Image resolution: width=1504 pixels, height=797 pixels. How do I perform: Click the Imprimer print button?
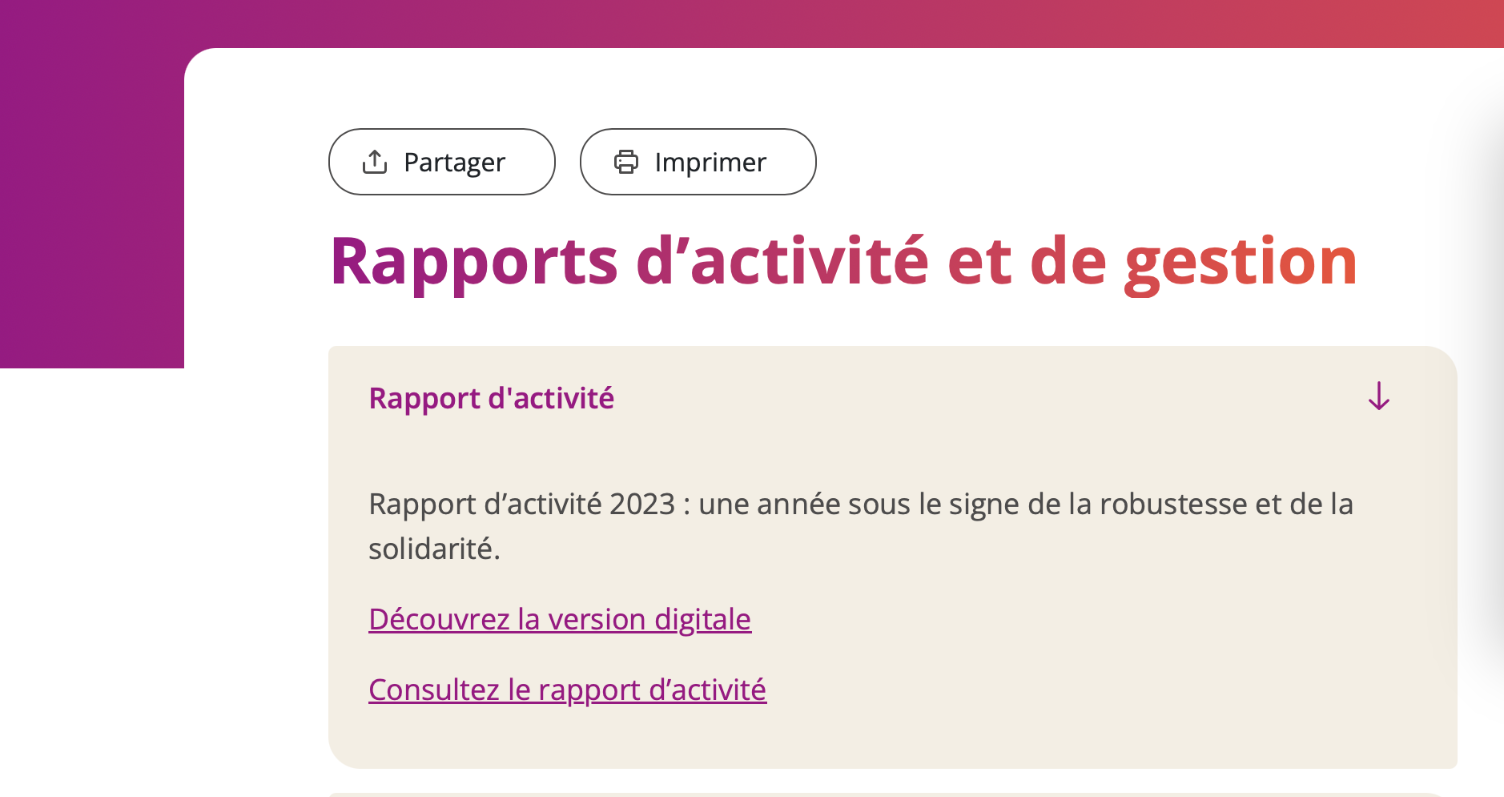(698, 162)
